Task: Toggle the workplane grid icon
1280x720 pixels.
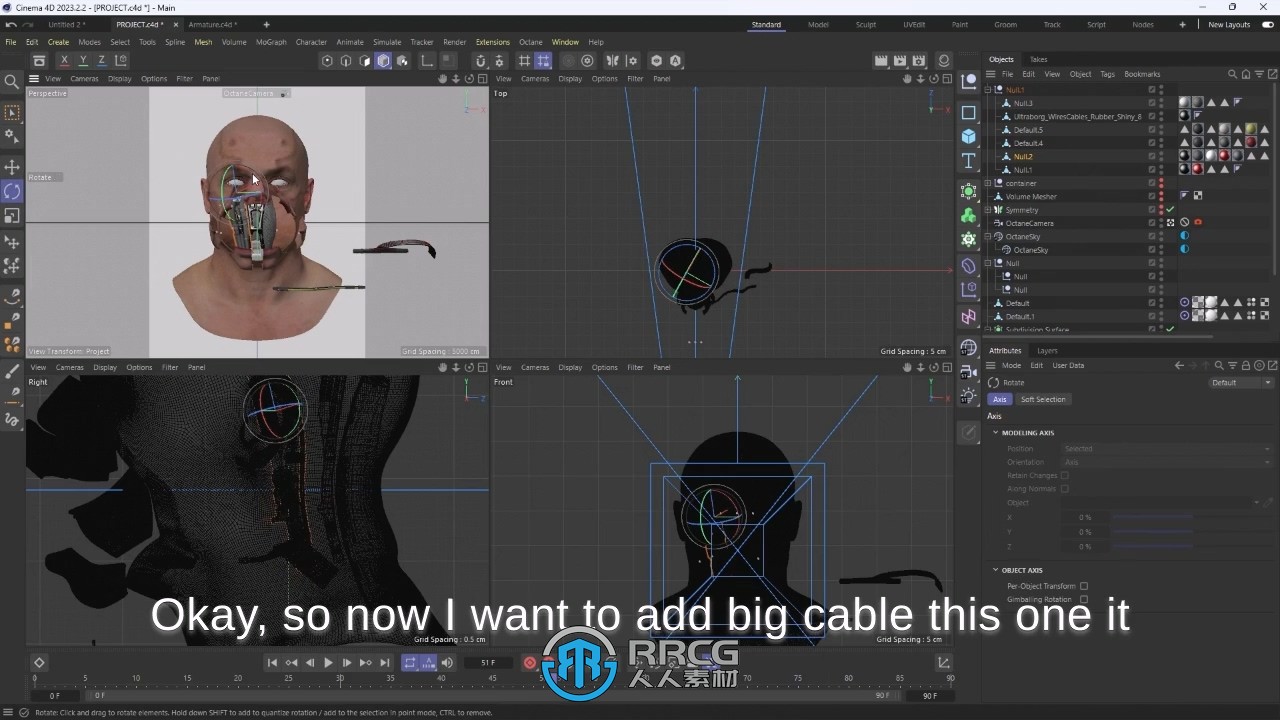Action: 524,61
